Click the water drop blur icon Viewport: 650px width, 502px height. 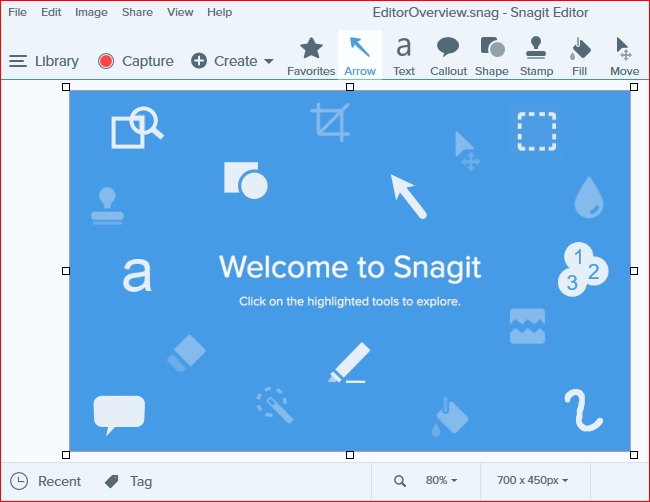click(589, 197)
